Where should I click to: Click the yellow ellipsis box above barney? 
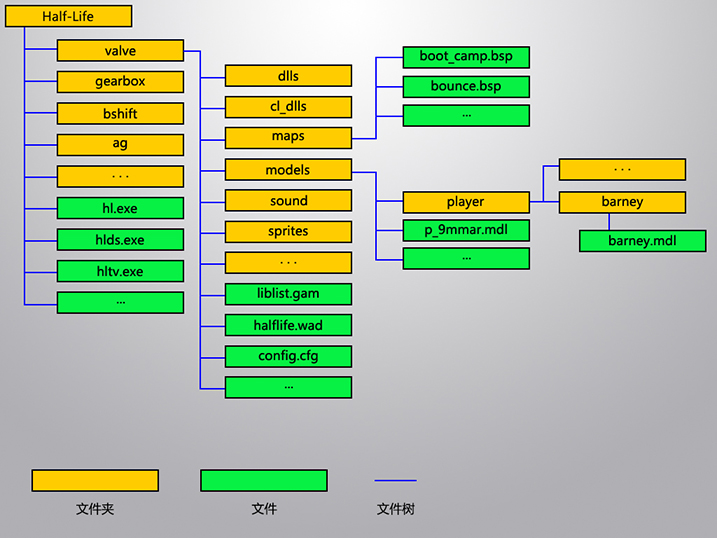pyautogui.click(x=622, y=170)
